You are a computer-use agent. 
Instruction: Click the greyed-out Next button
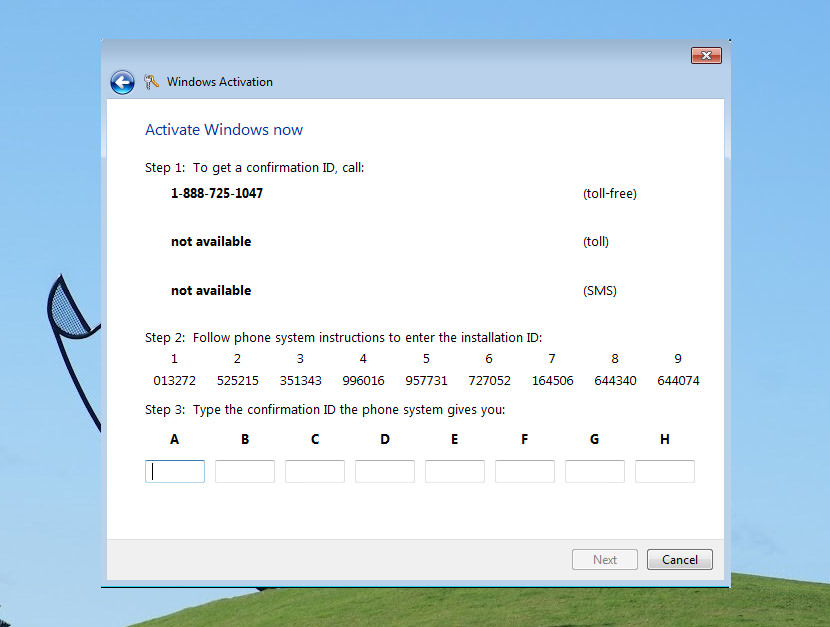(605, 560)
